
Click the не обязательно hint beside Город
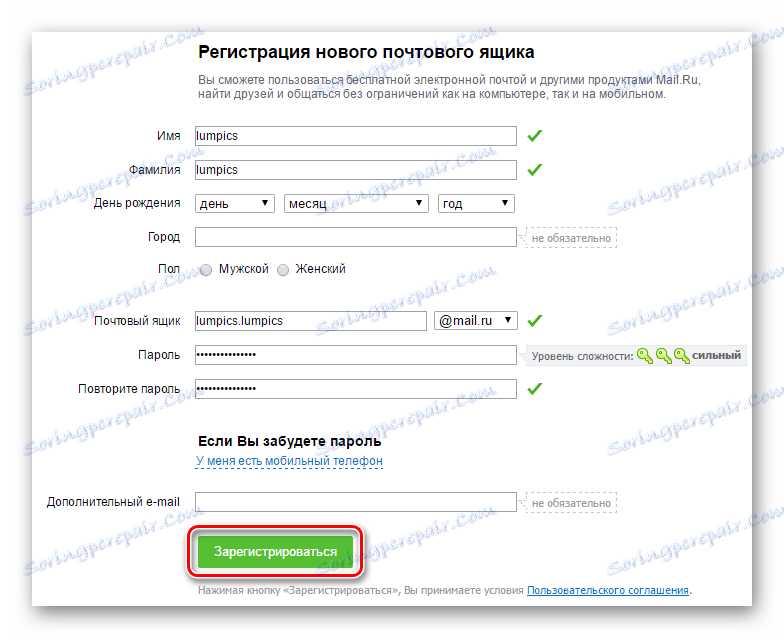click(x=571, y=238)
